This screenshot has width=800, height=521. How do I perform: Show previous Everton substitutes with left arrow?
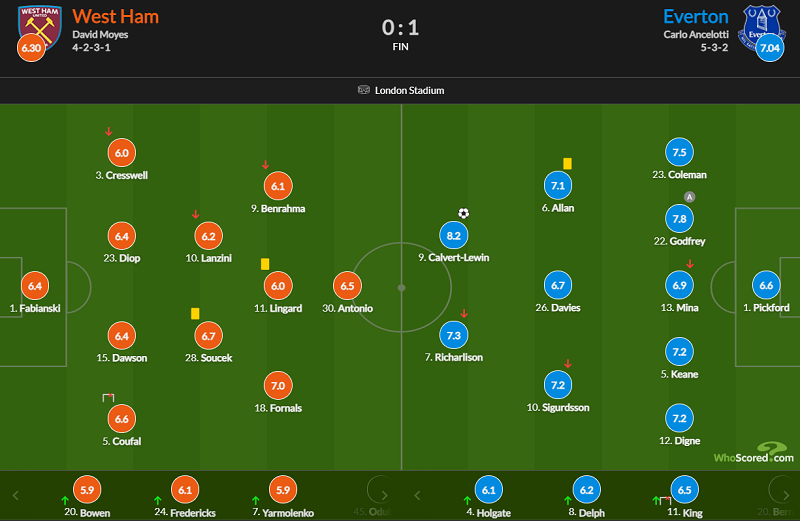click(417, 495)
